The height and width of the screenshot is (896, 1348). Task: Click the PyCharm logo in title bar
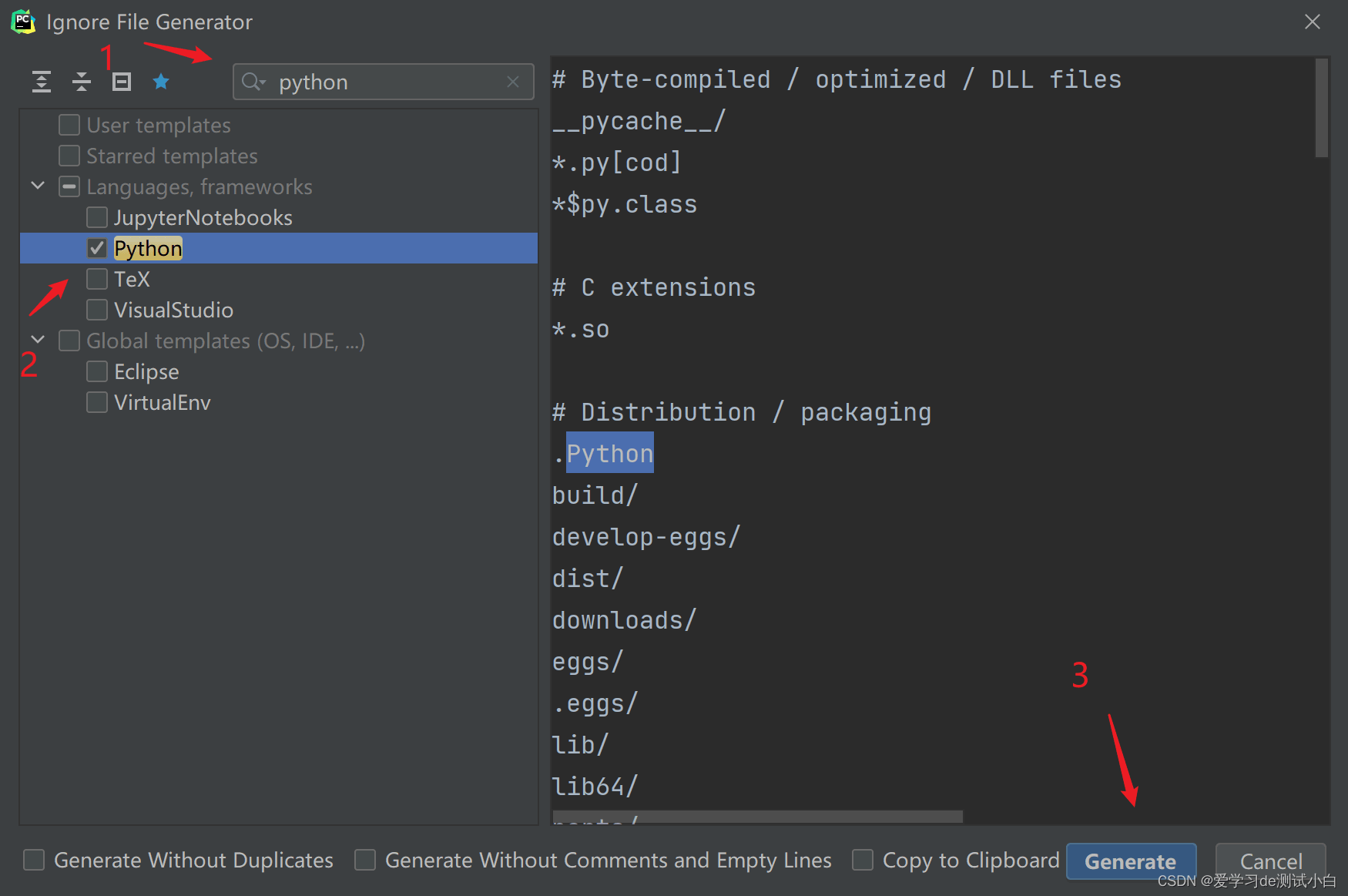[x=23, y=22]
